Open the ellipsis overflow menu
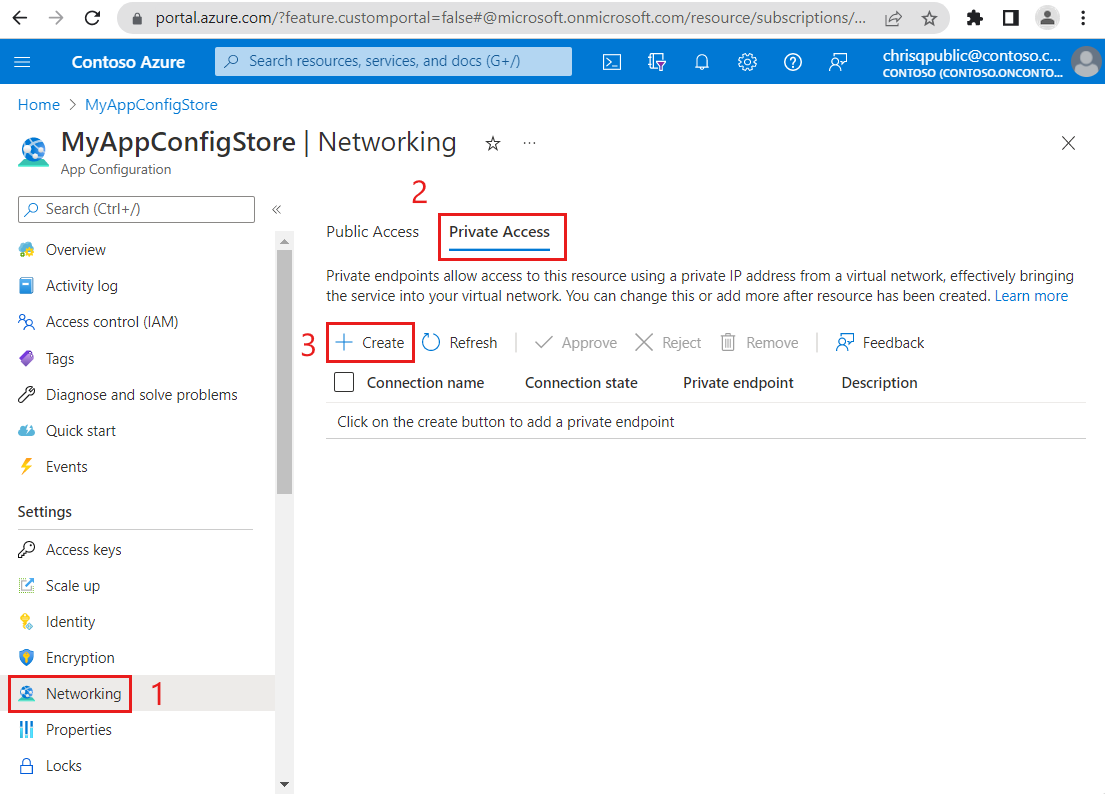The width and height of the screenshot is (1105, 794). [x=529, y=144]
